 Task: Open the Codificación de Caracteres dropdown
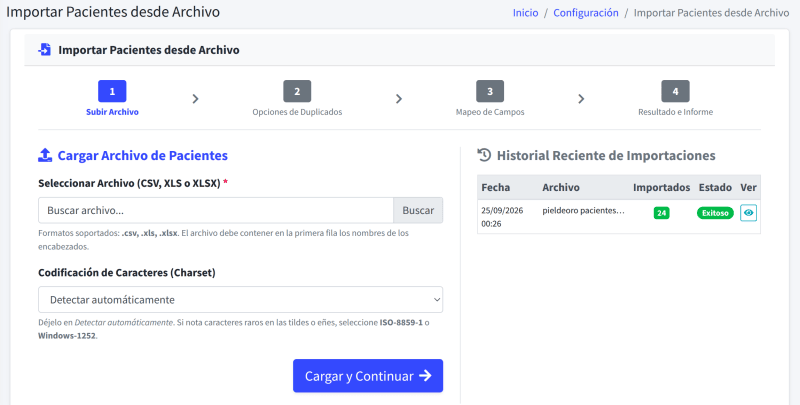click(240, 299)
